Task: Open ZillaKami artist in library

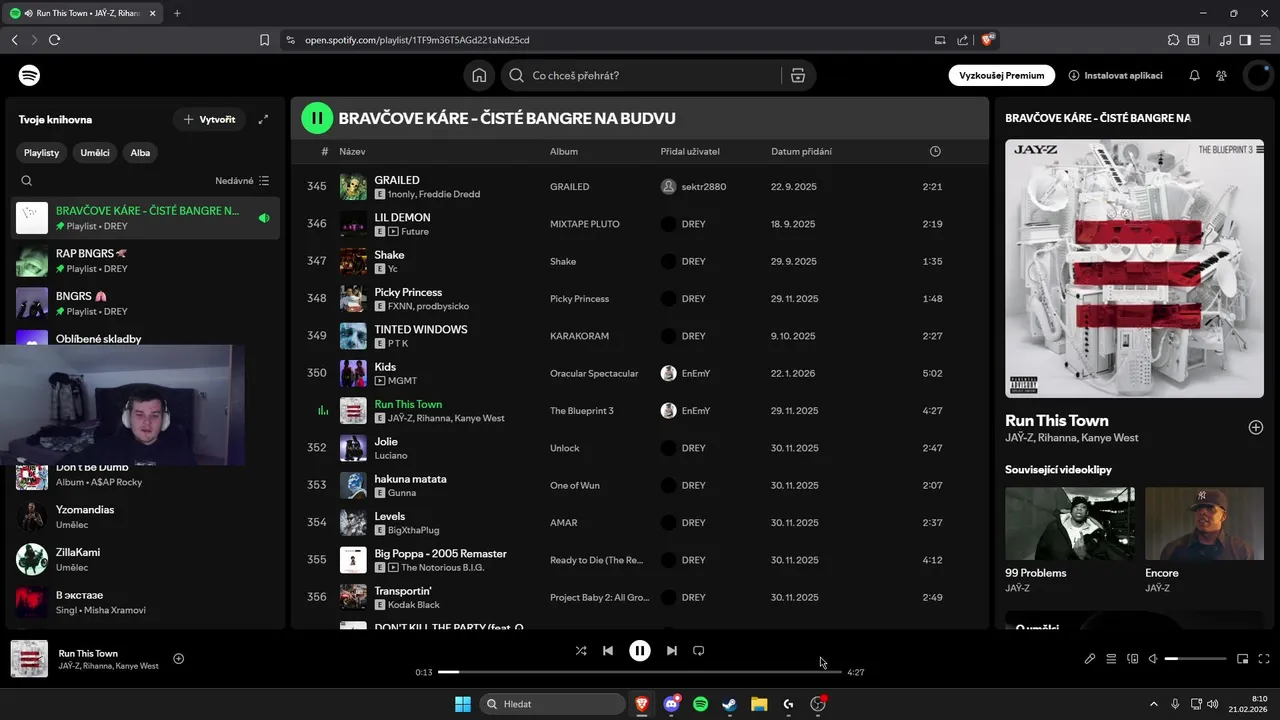Action: 145,559
